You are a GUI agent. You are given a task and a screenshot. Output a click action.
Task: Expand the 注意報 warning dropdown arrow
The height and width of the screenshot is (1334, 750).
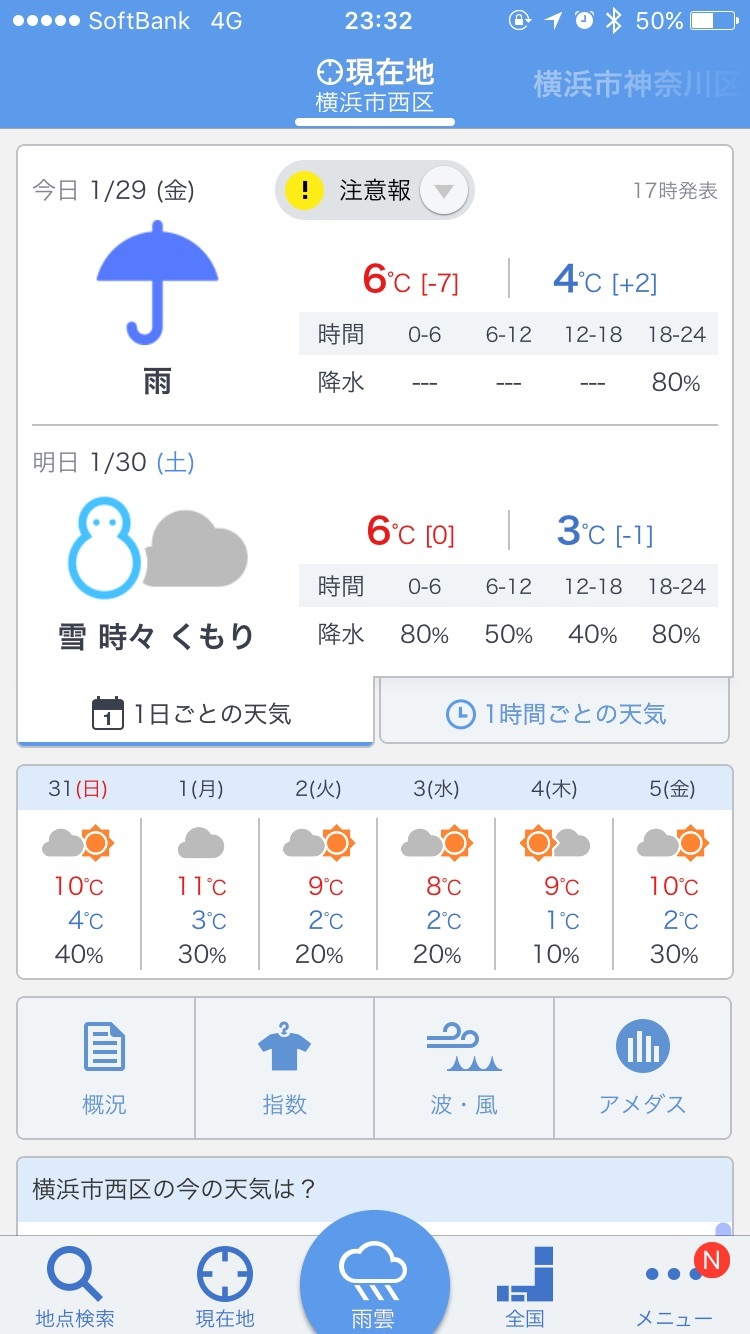pyautogui.click(x=444, y=190)
